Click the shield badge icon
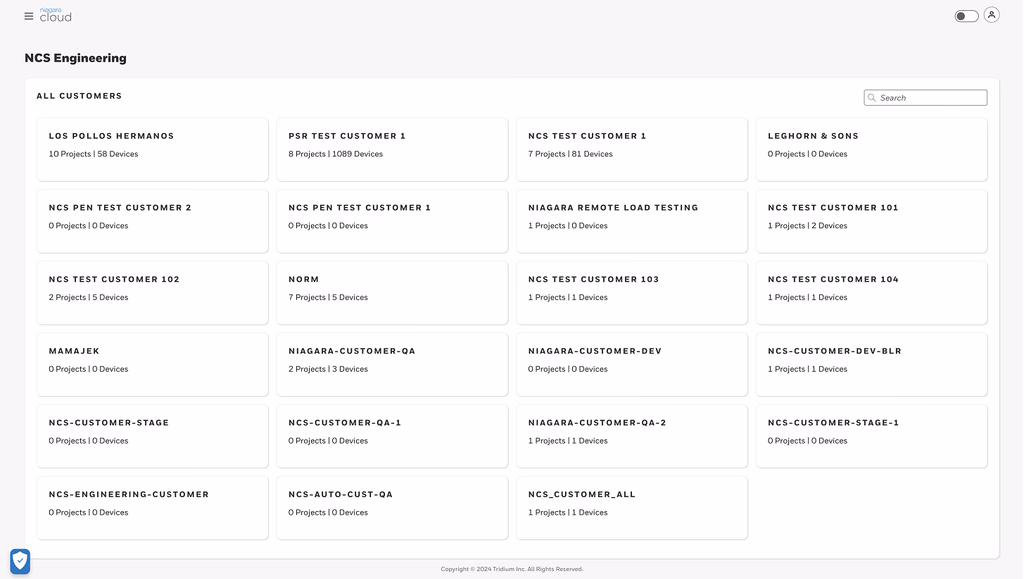Screen dimensions: 1024x579 point(20,561)
